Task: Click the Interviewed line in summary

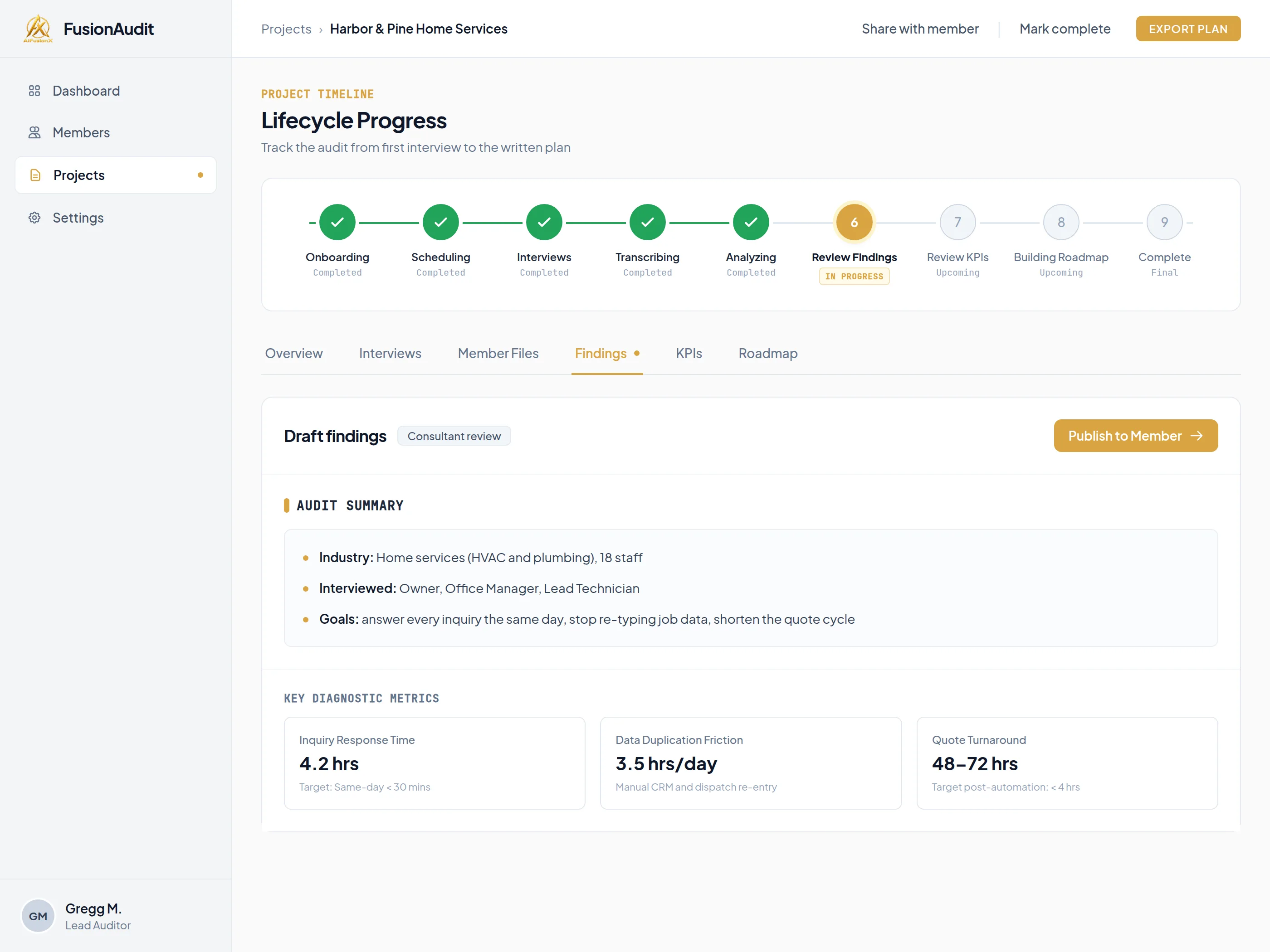Action: point(479,588)
